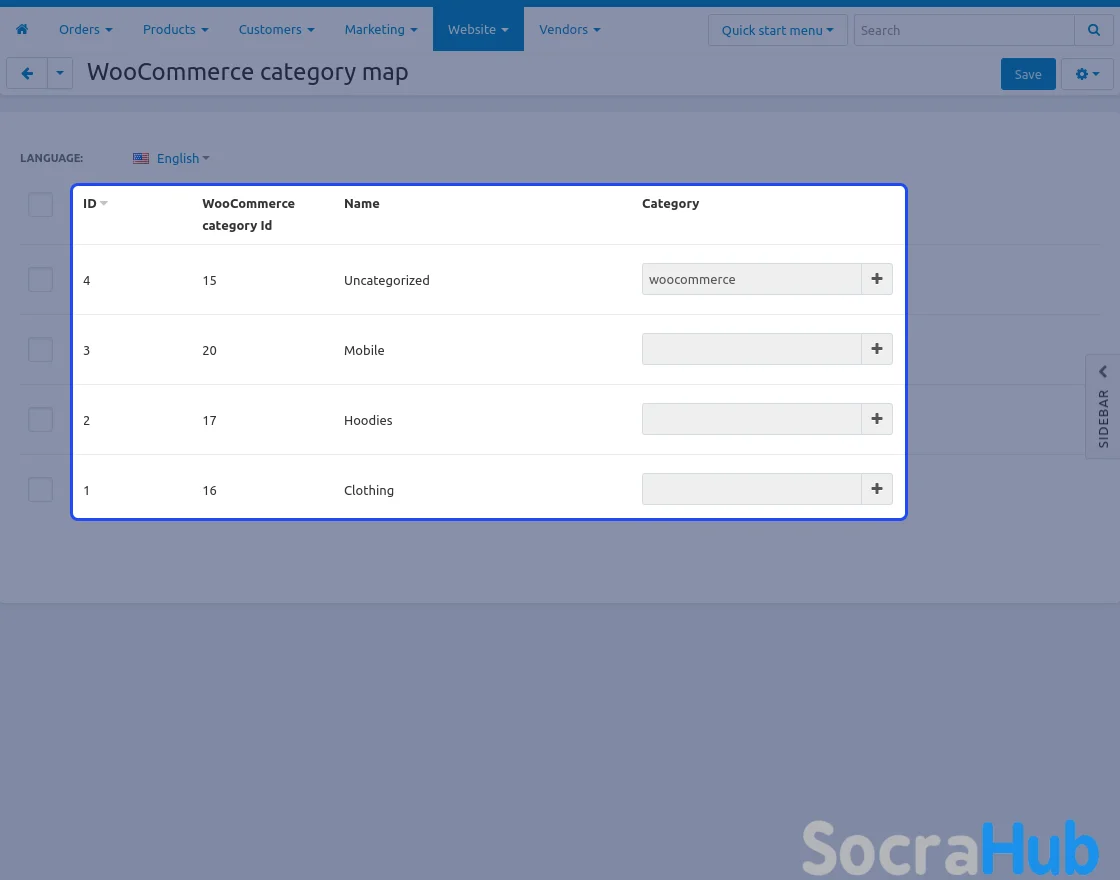
Task: Sort table by ID column
Action: tap(92, 204)
